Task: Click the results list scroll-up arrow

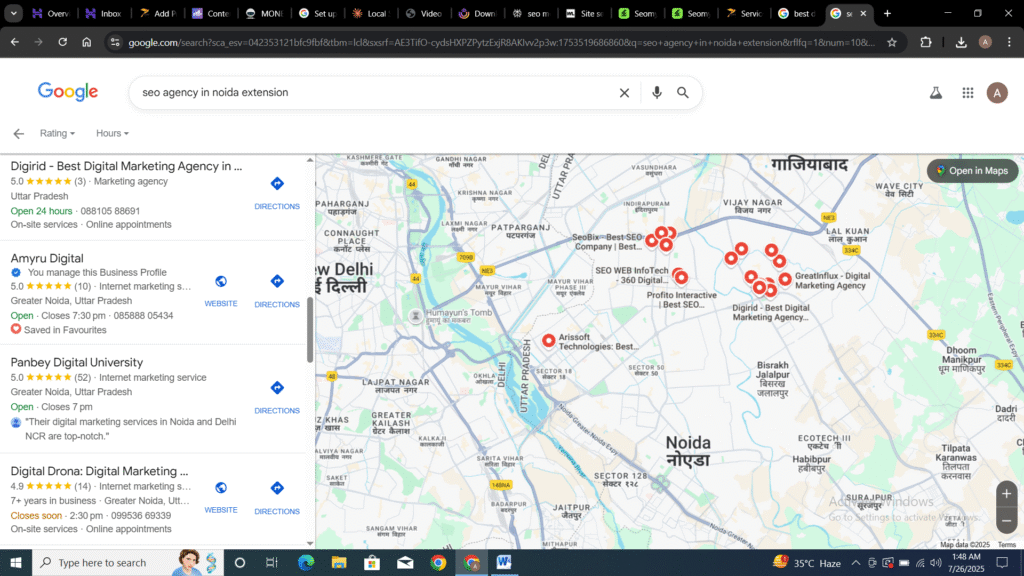Action: (x=310, y=160)
